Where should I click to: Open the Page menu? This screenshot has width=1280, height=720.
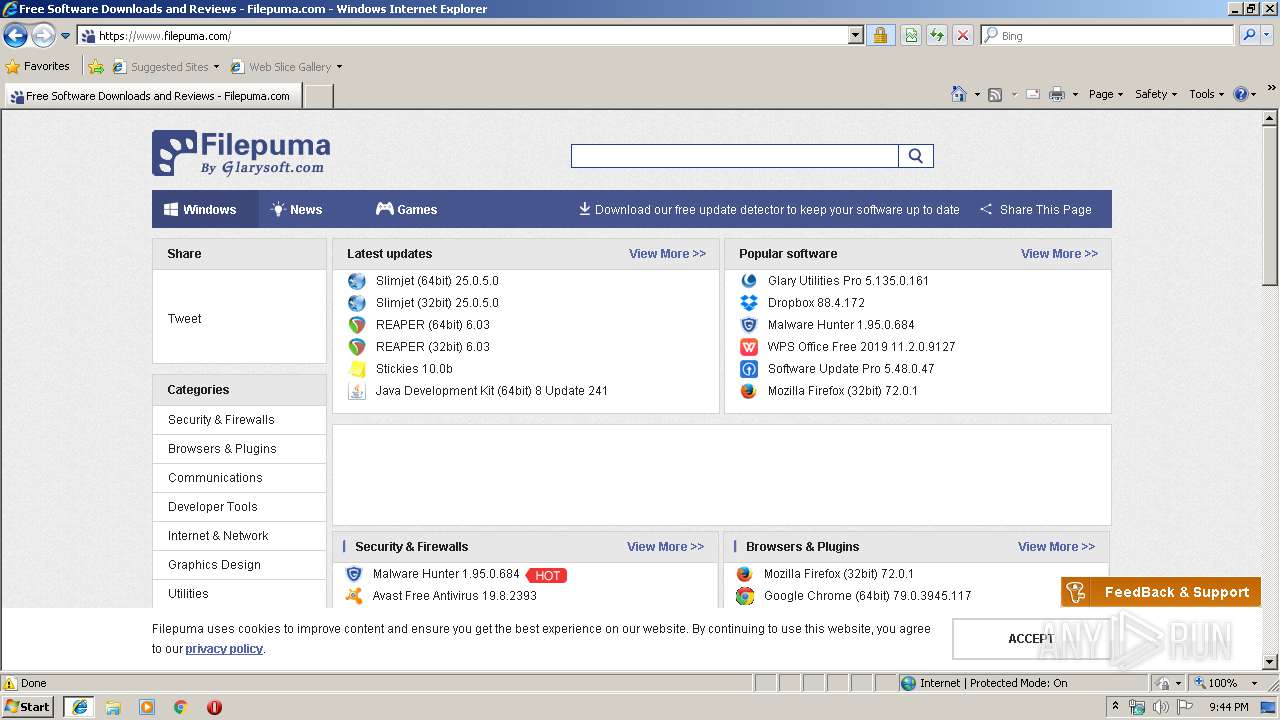[1105, 94]
